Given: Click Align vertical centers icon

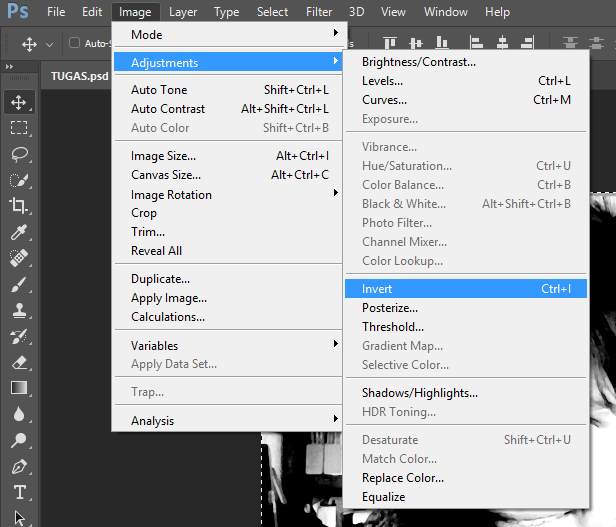Looking at the screenshot, I should click(416, 42).
